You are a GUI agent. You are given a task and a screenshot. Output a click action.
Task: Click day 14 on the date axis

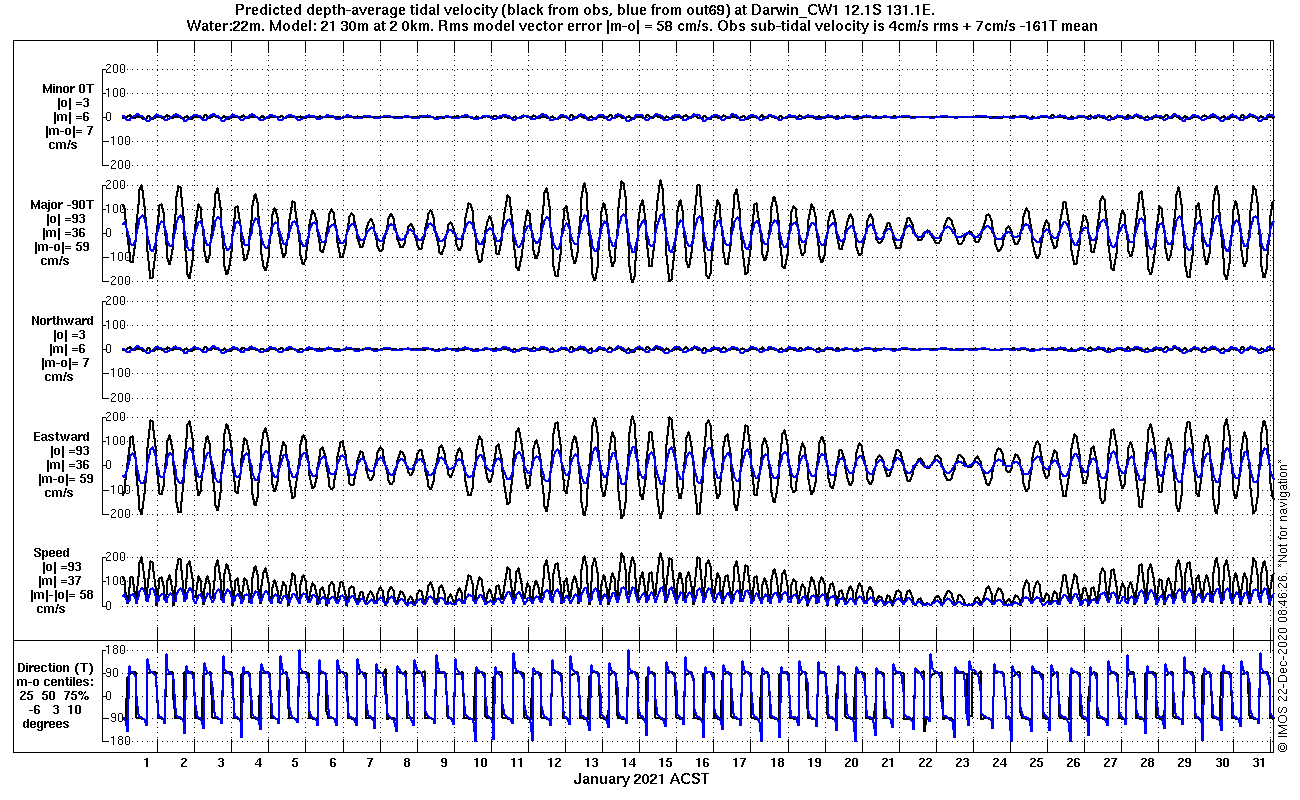[629, 762]
